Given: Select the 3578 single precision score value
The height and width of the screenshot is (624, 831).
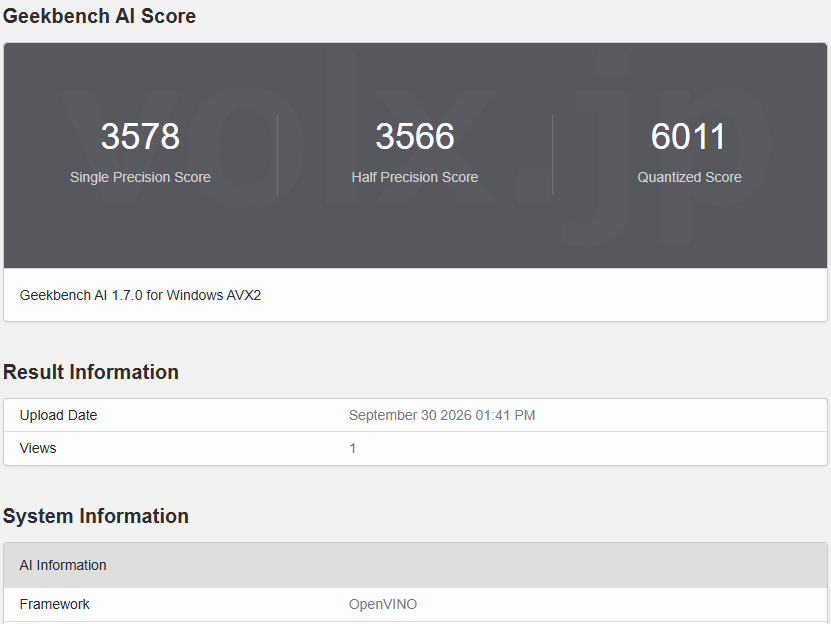Looking at the screenshot, I should (x=140, y=137).
